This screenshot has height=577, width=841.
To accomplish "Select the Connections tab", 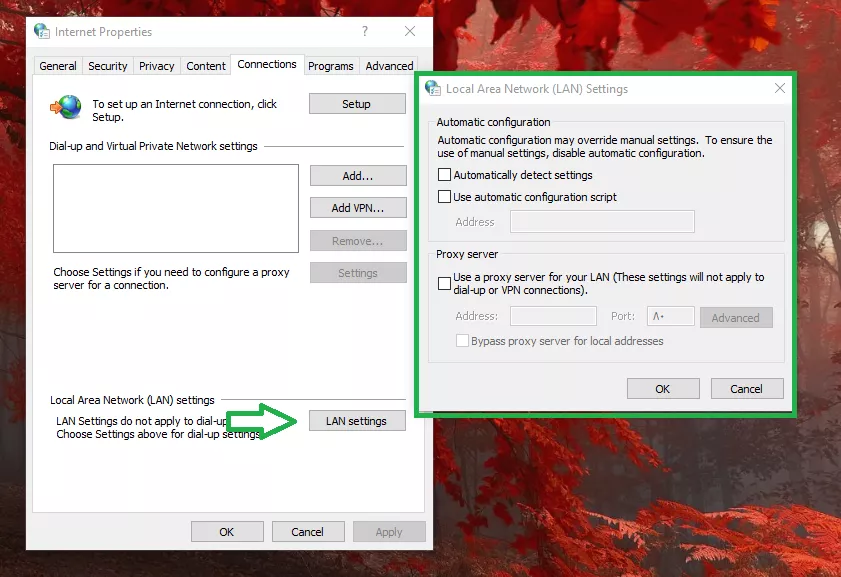I will pyautogui.click(x=267, y=64).
